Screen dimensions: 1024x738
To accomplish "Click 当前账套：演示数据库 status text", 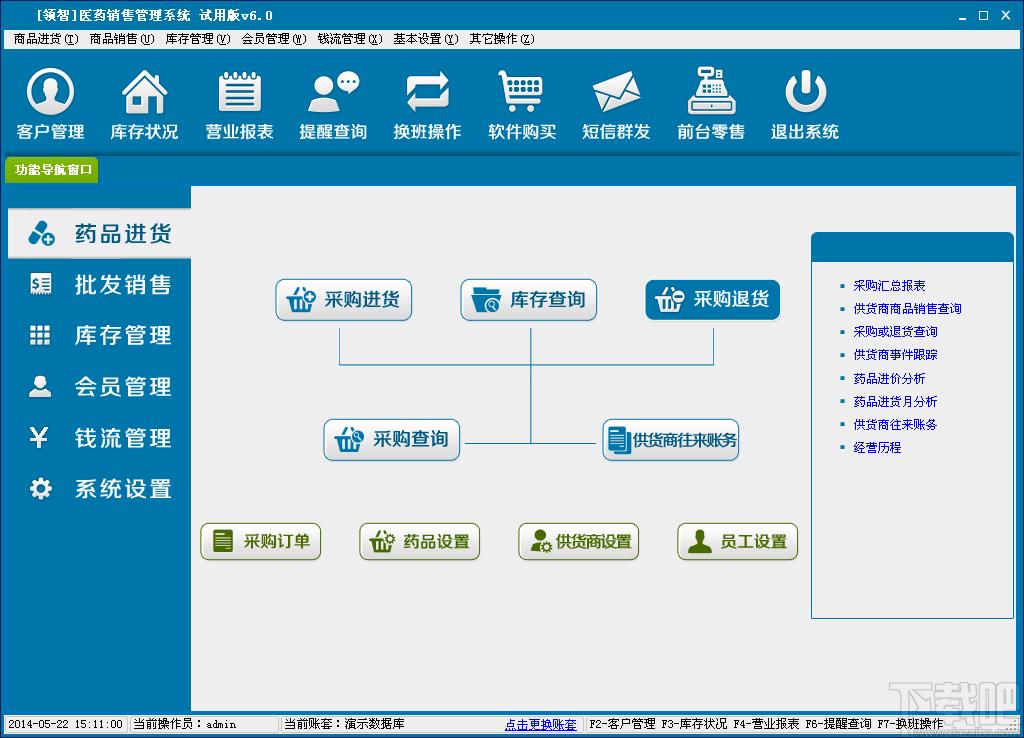I will pyautogui.click(x=344, y=724).
